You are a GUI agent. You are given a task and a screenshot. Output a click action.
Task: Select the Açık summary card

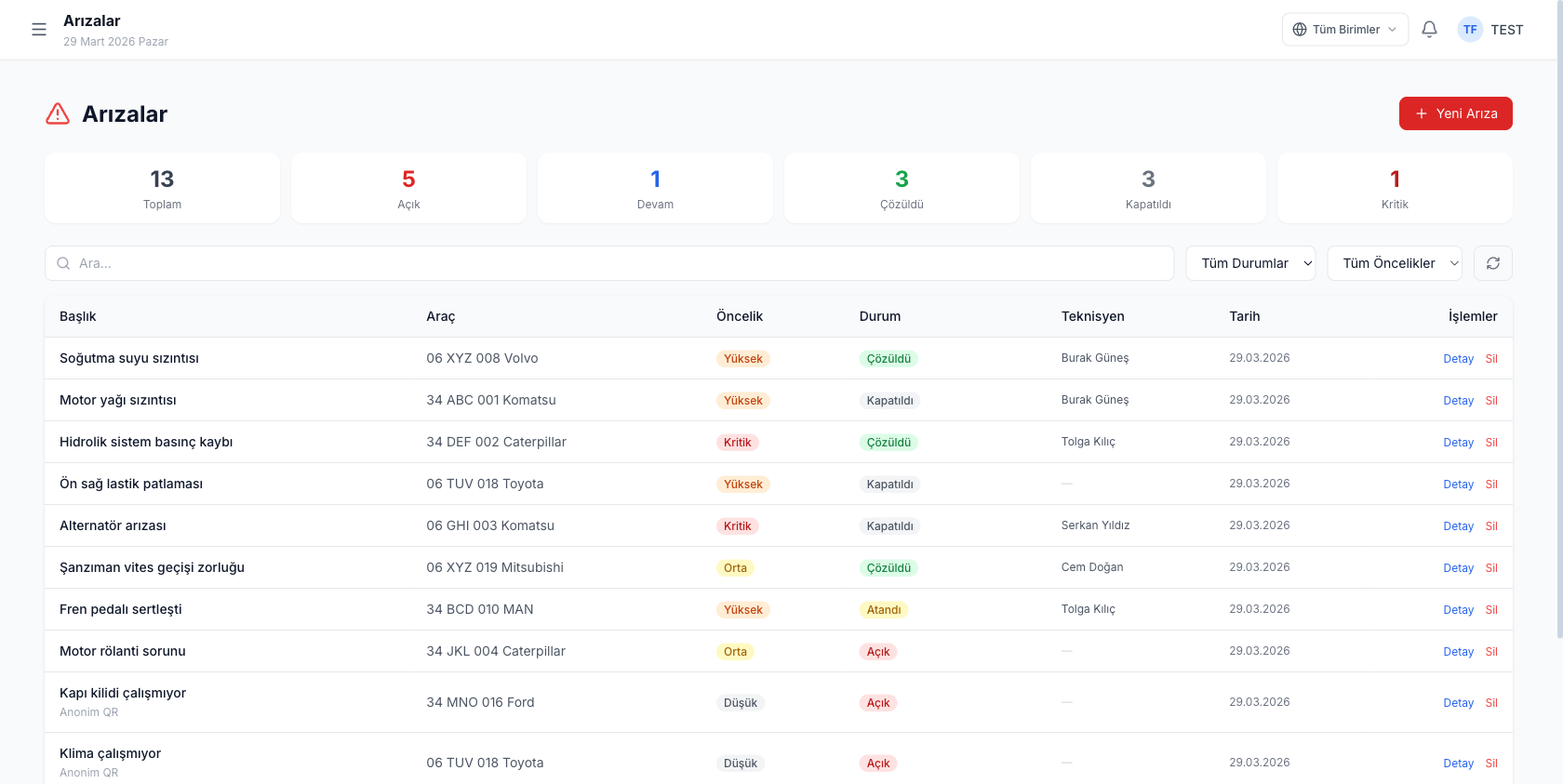point(408,188)
